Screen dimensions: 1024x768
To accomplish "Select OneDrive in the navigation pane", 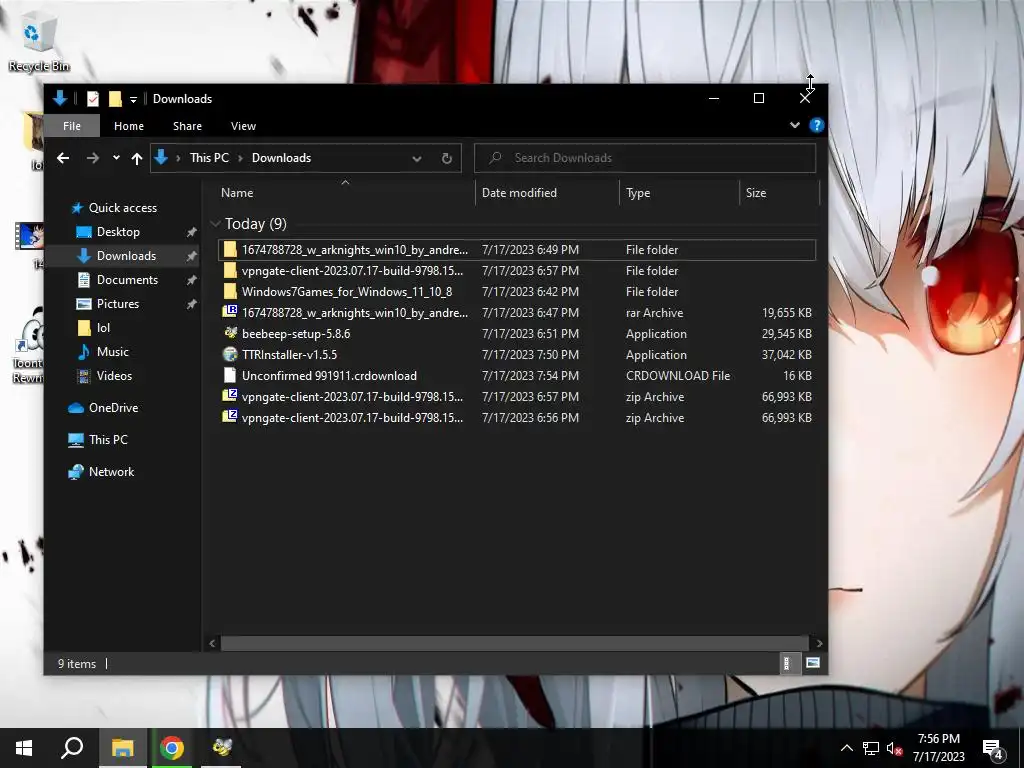I will click(x=113, y=408).
